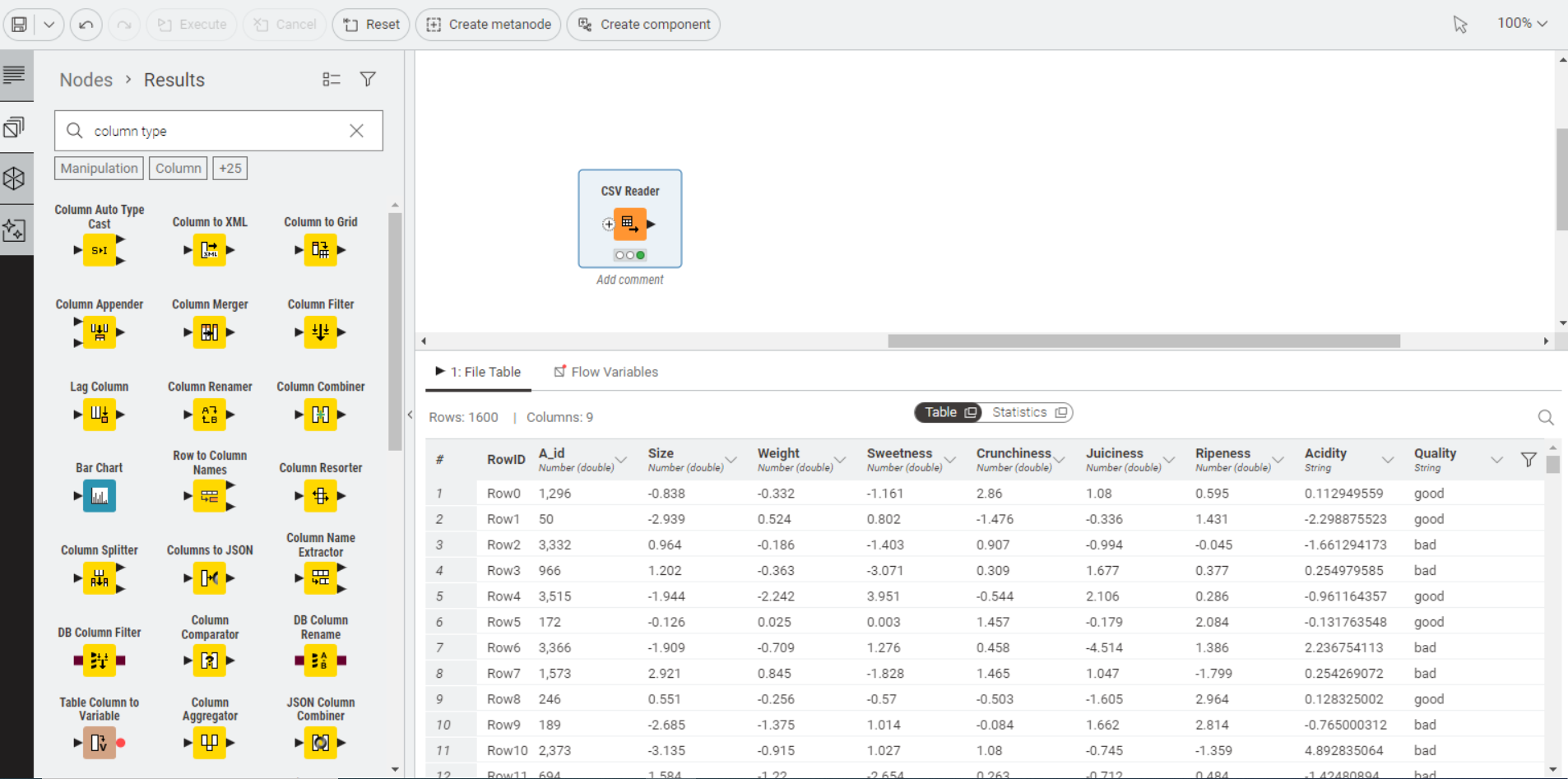Image resolution: width=1568 pixels, height=779 pixels.
Task: Click the canvas horizontal scrollbar thumb
Action: [1144, 341]
